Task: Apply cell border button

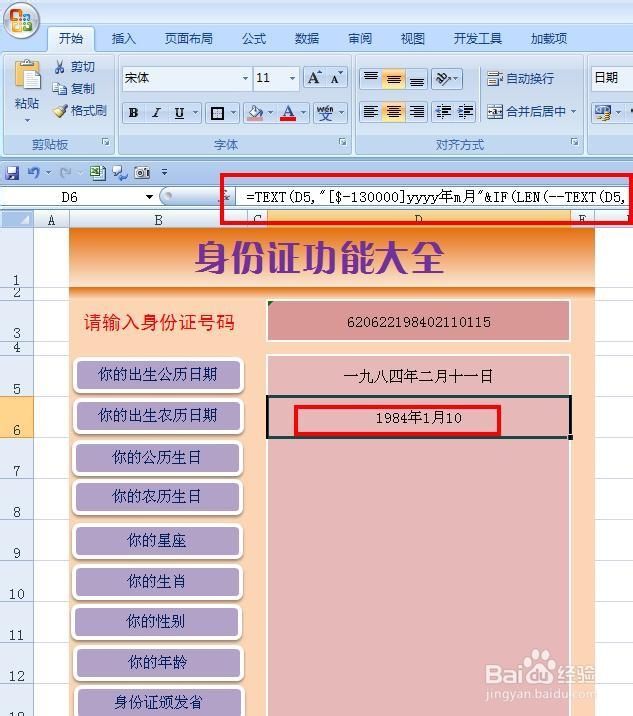Action: point(217,113)
